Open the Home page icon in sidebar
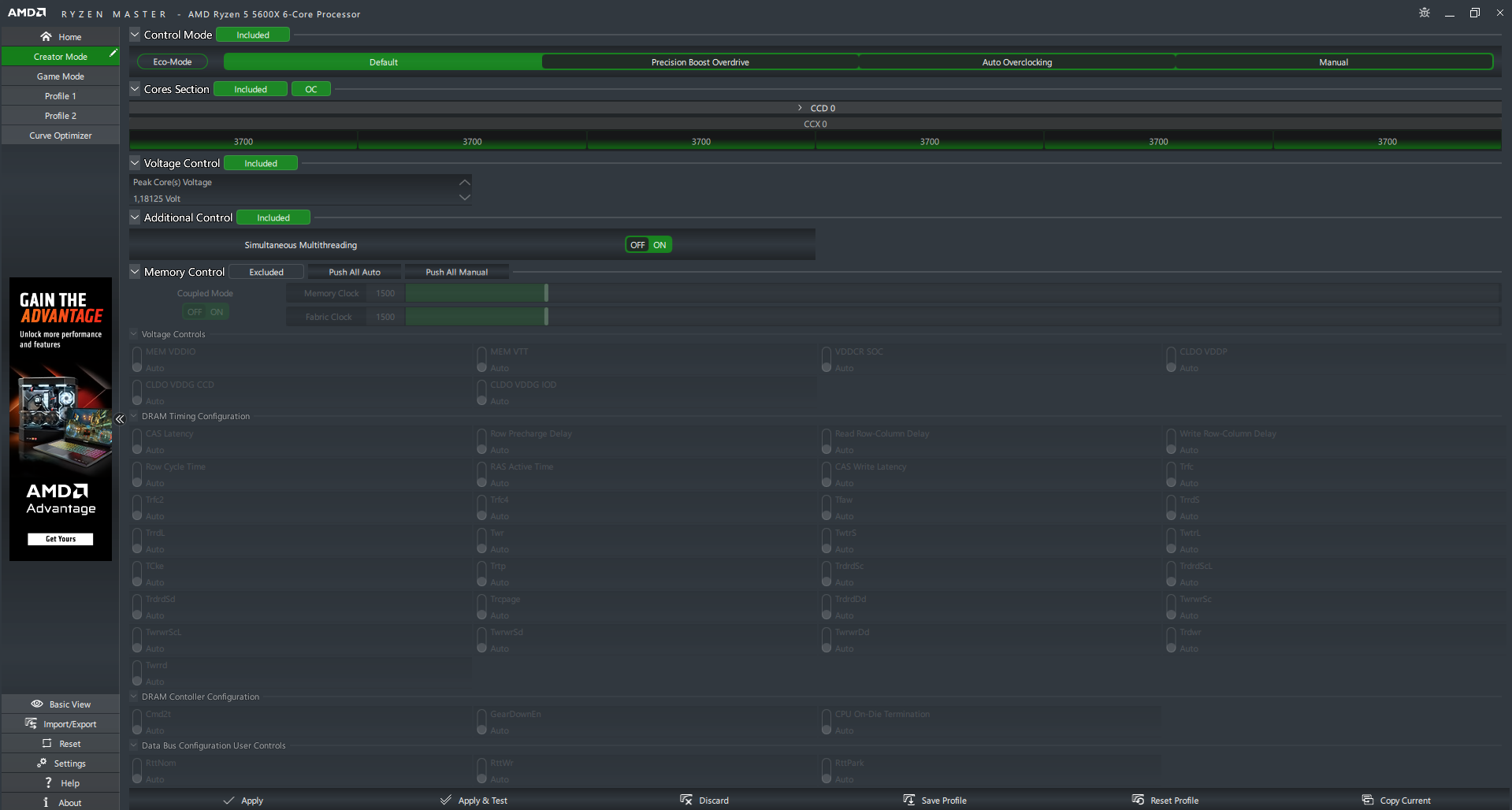 [46, 36]
